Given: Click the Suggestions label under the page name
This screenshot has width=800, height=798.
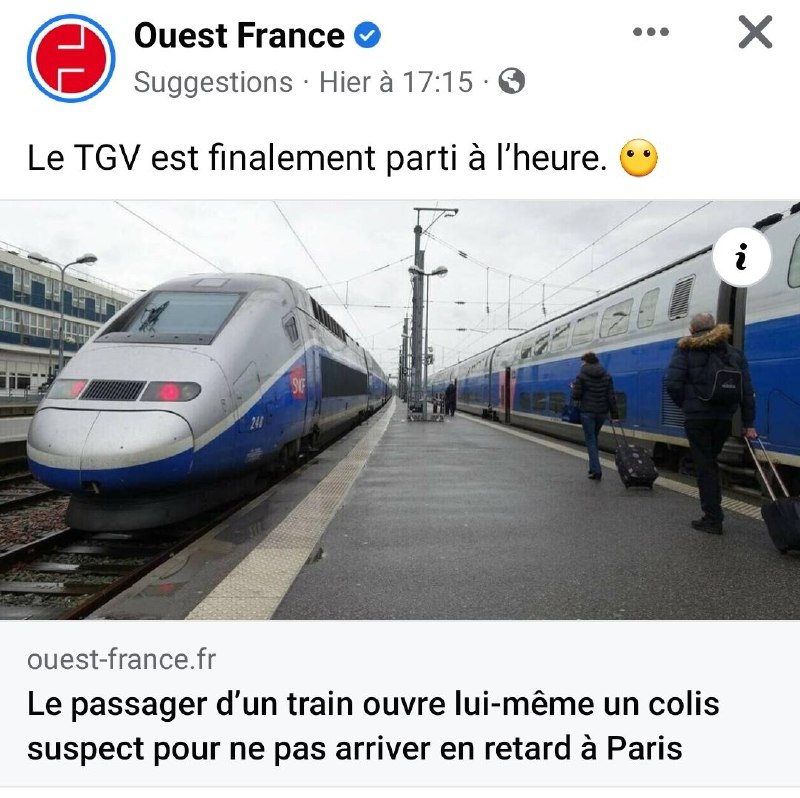Looking at the screenshot, I should point(213,82).
